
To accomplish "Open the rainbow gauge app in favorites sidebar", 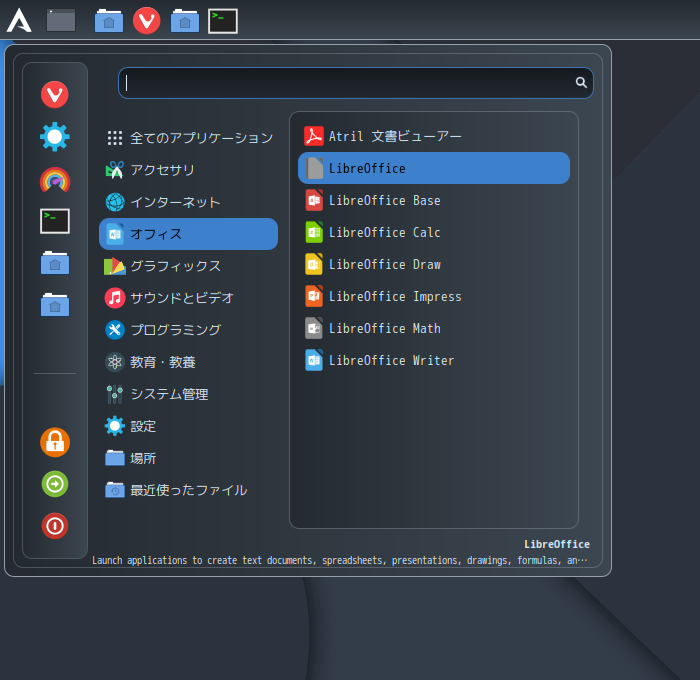I will [x=55, y=179].
